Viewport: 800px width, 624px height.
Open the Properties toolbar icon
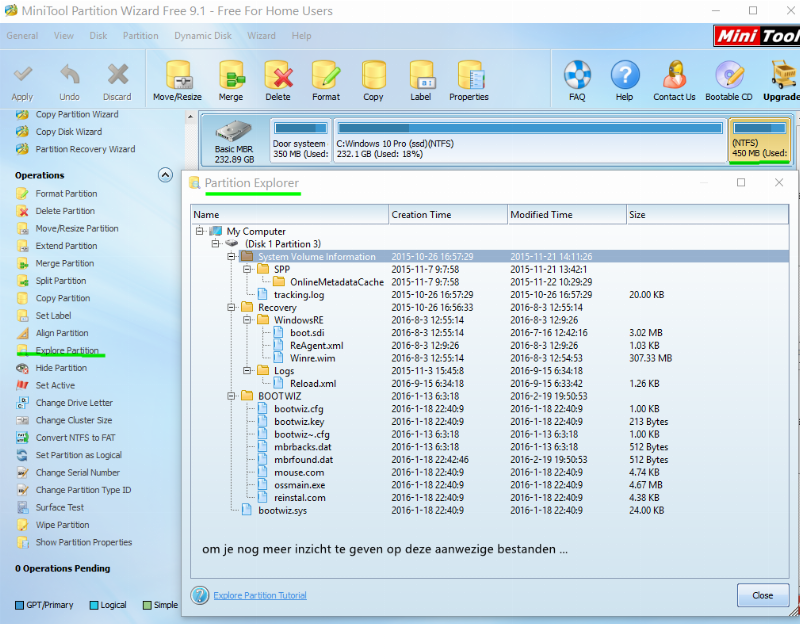(469, 75)
